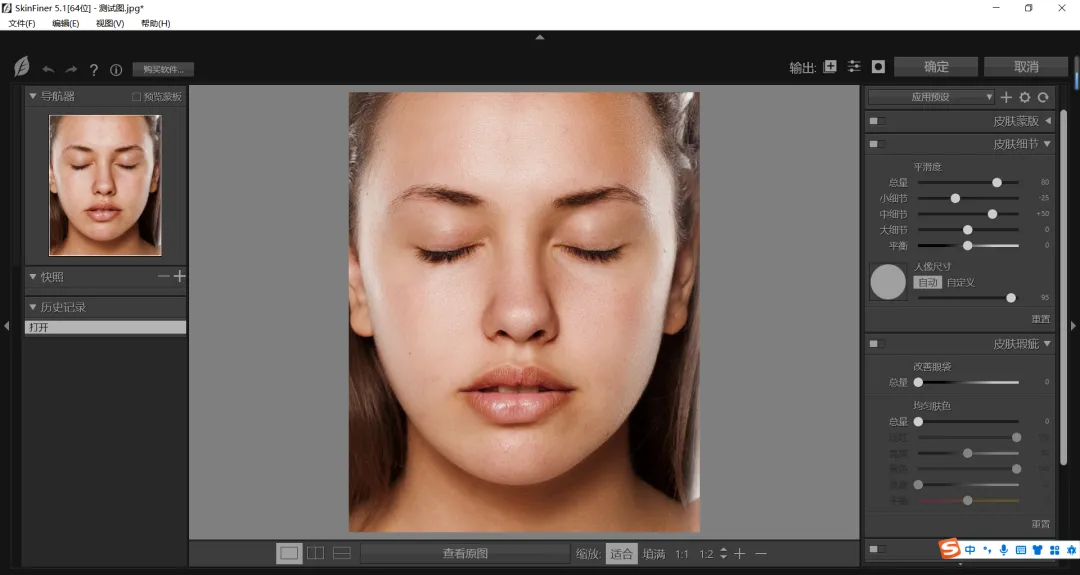This screenshot has width=1080, height=575.
Task: Click the zoom ratio stepper arrows
Action: (723, 554)
